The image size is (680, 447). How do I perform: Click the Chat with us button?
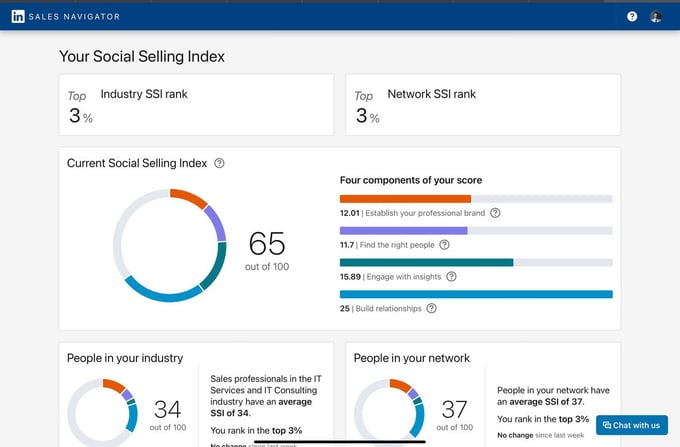(x=631, y=425)
